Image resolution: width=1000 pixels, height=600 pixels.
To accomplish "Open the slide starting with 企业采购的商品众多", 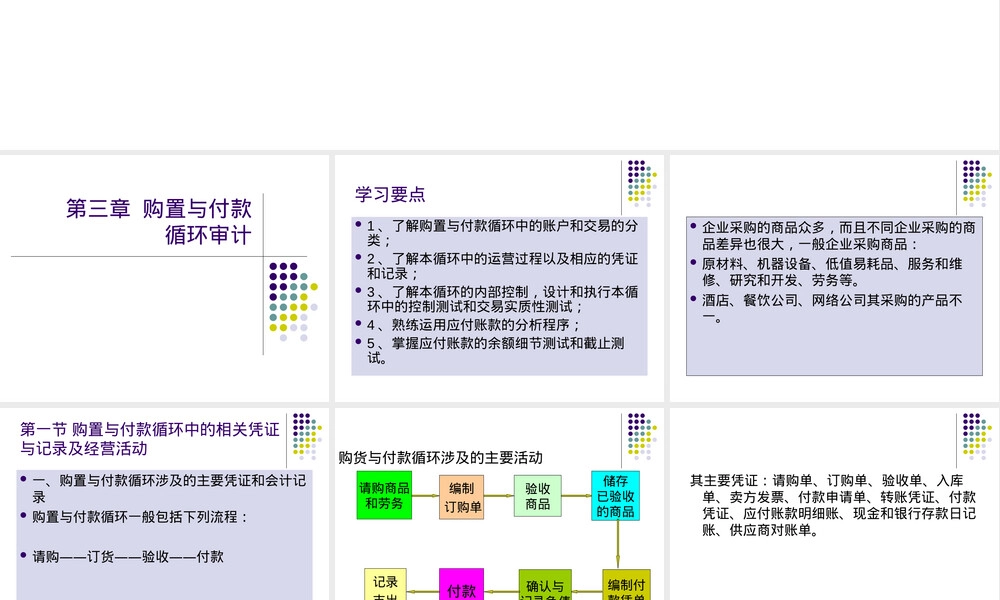I will point(834,278).
